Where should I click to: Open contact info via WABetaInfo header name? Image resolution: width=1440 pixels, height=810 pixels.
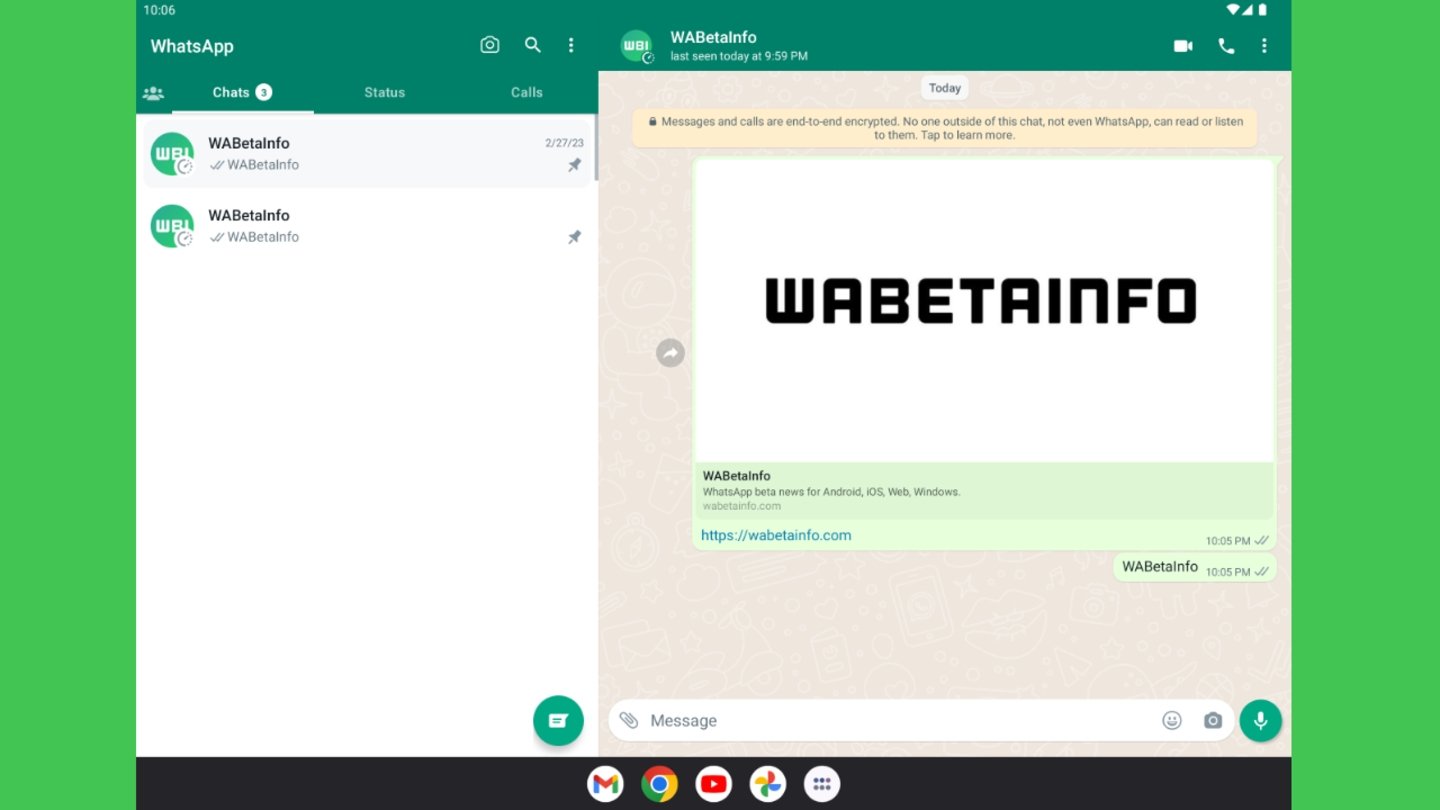click(x=713, y=37)
